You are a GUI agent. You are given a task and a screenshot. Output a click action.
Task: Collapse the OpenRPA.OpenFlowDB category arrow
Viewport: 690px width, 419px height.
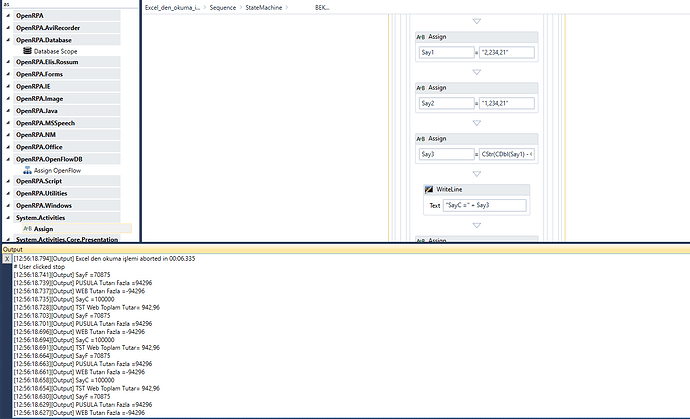8,159
